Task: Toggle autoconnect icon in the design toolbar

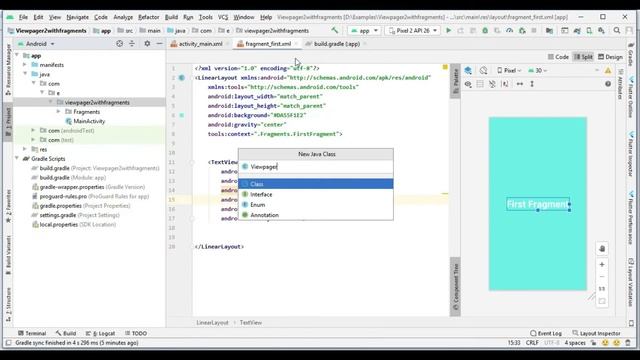Action: (492, 84)
